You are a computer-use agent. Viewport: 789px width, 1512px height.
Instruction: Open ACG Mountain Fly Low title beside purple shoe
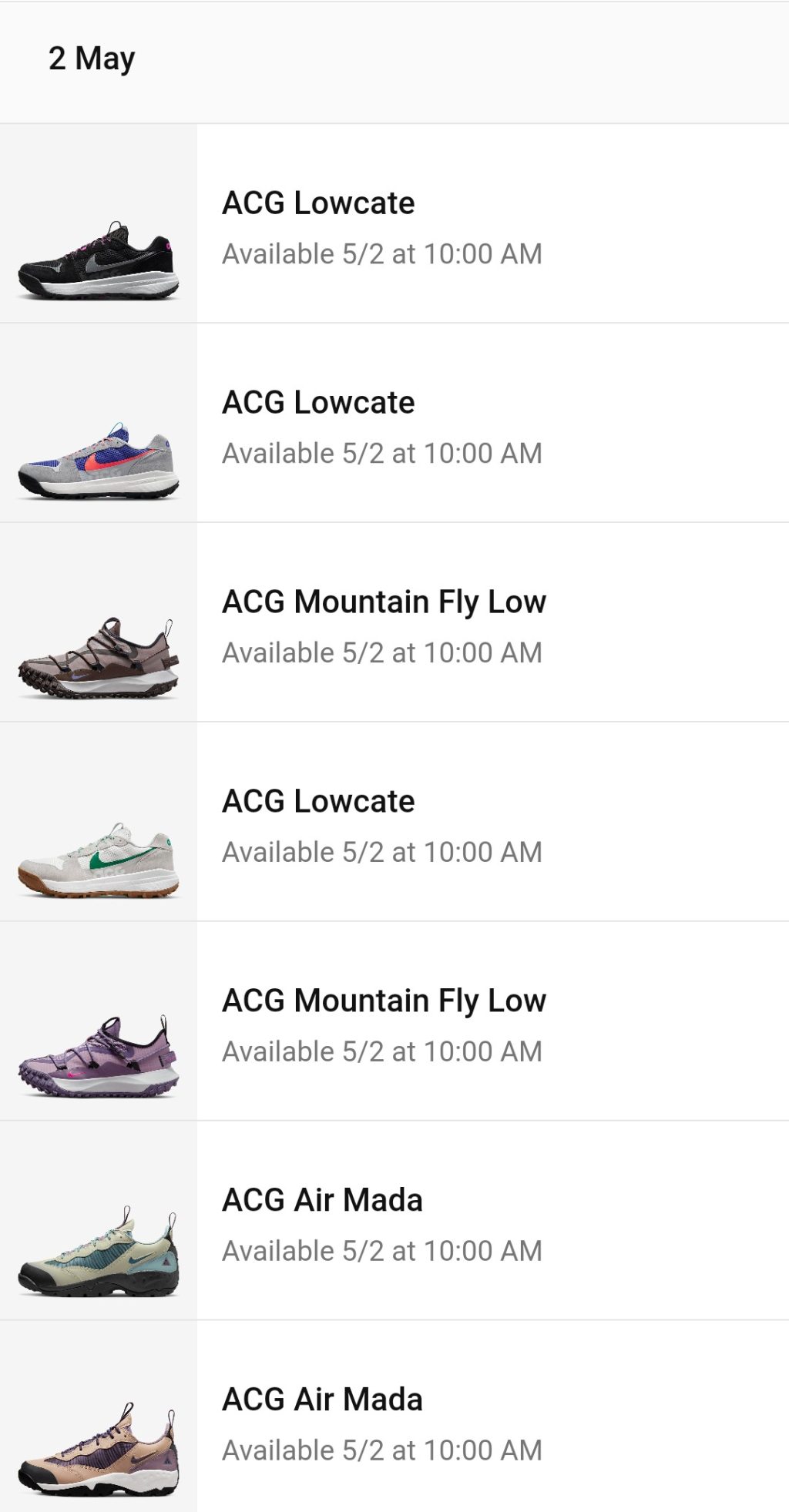[384, 1001]
